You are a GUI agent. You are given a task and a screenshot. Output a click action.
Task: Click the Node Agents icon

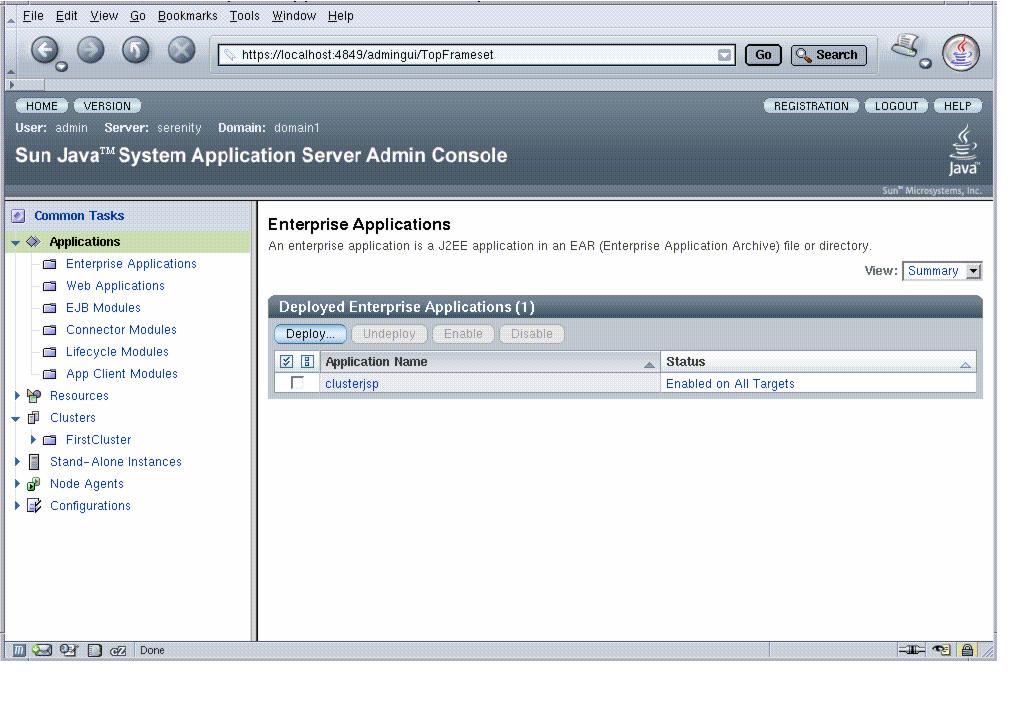(x=34, y=484)
